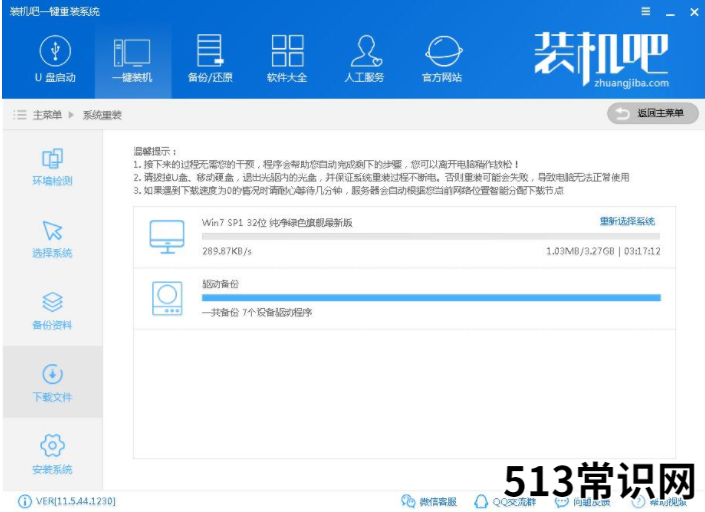Click the monitor icon beside Win7 SP1
The height and width of the screenshot is (512, 705).
167,237
